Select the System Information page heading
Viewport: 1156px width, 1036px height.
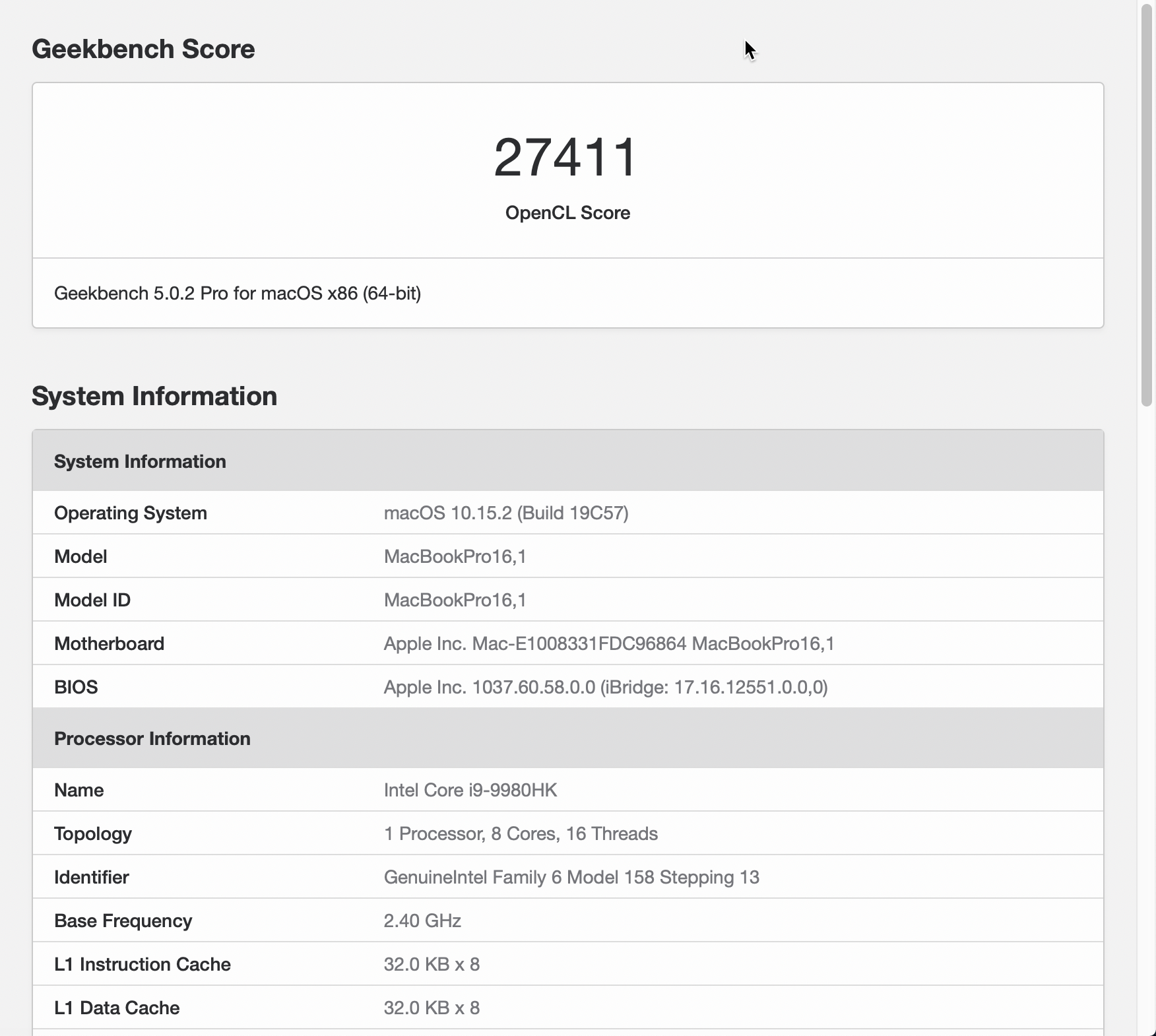[154, 396]
